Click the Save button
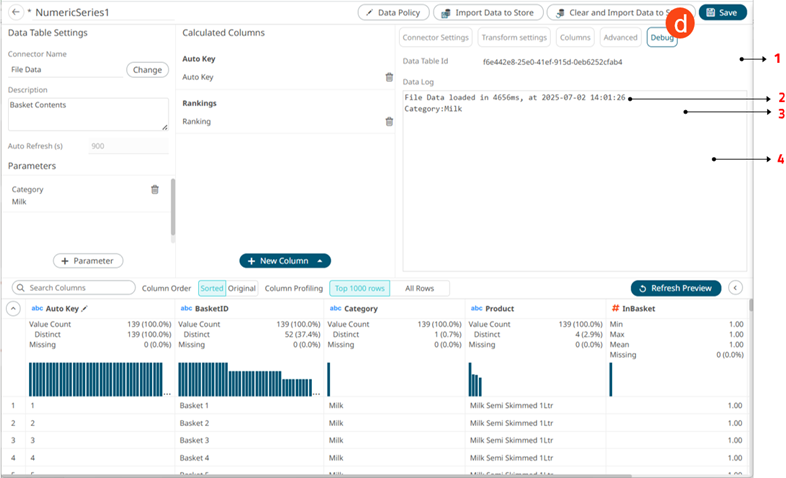 pos(722,12)
